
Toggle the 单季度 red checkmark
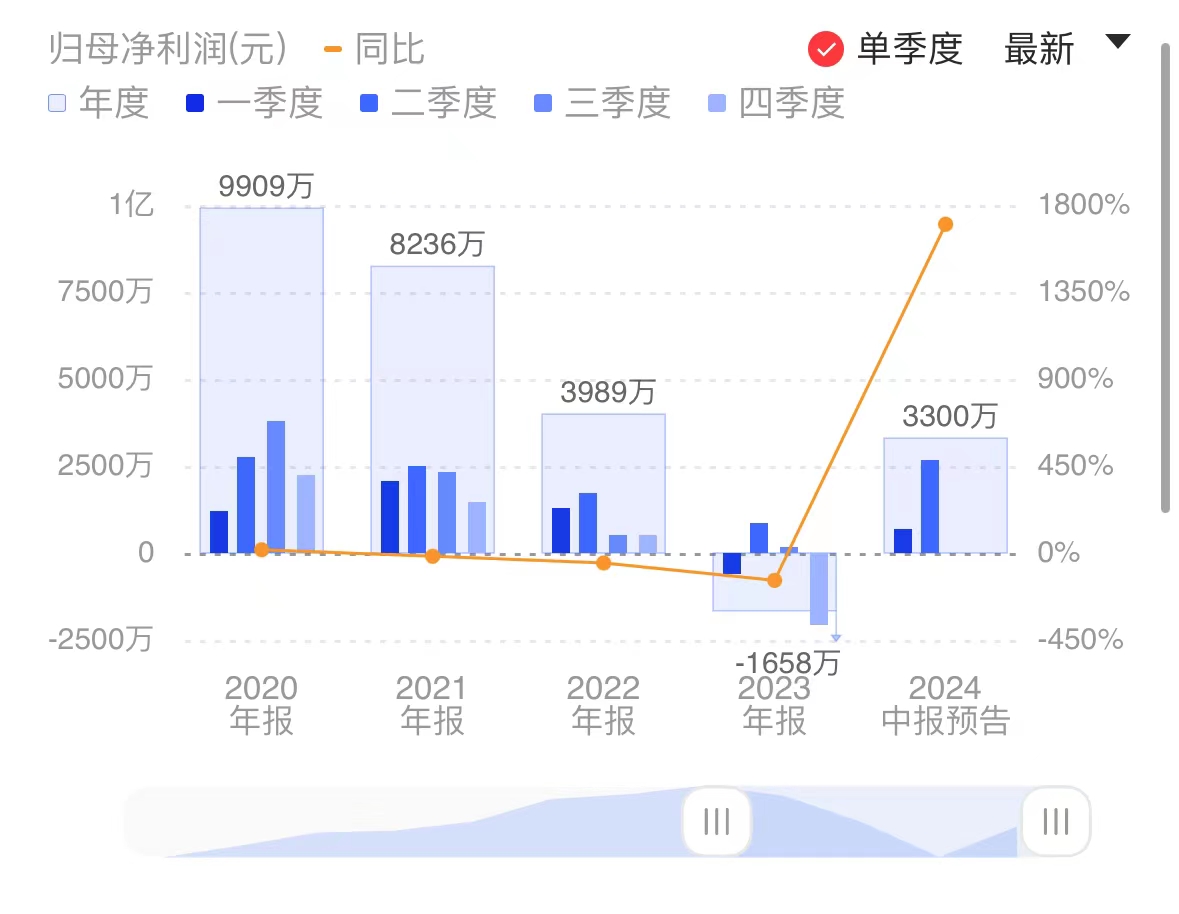826,50
